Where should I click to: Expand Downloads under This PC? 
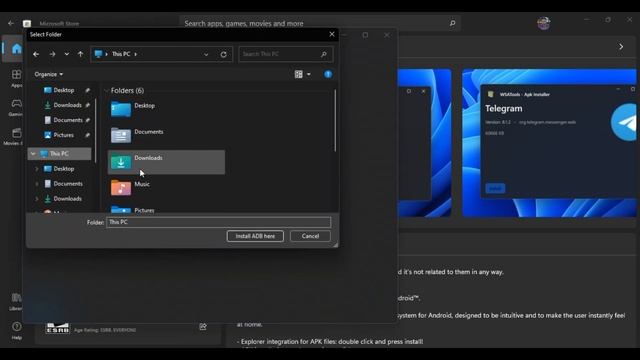[x=37, y=199]
